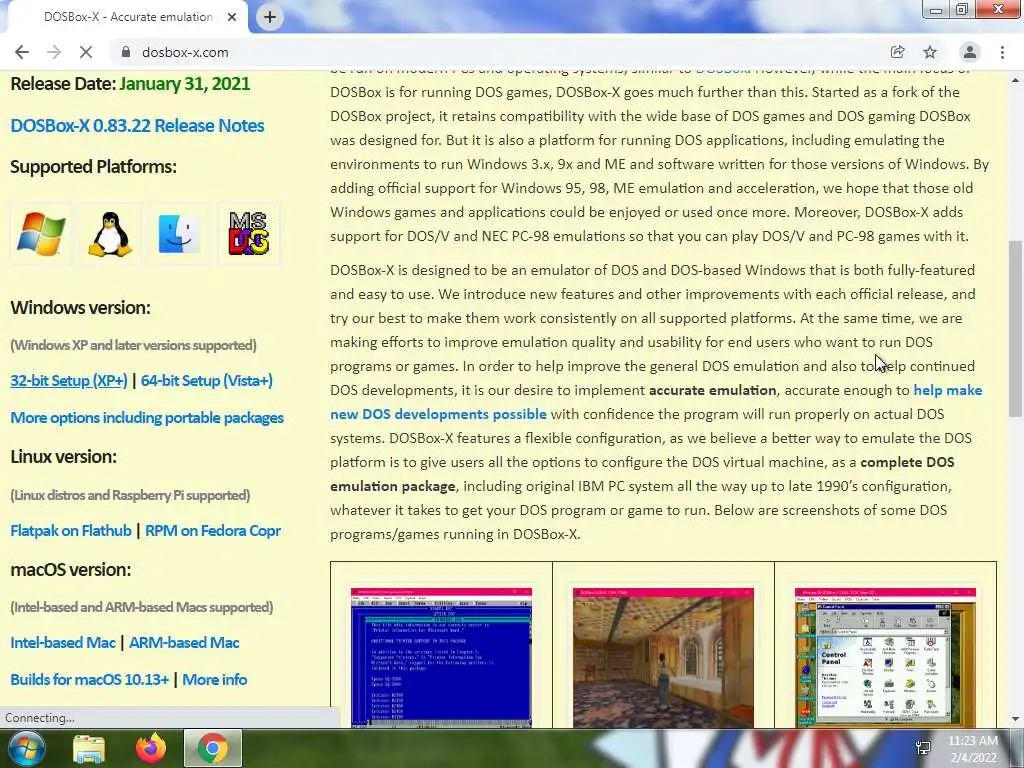Click the bold accurate emulation text
This screenshot has width=1024, height=768.
[x=712, y=391]
